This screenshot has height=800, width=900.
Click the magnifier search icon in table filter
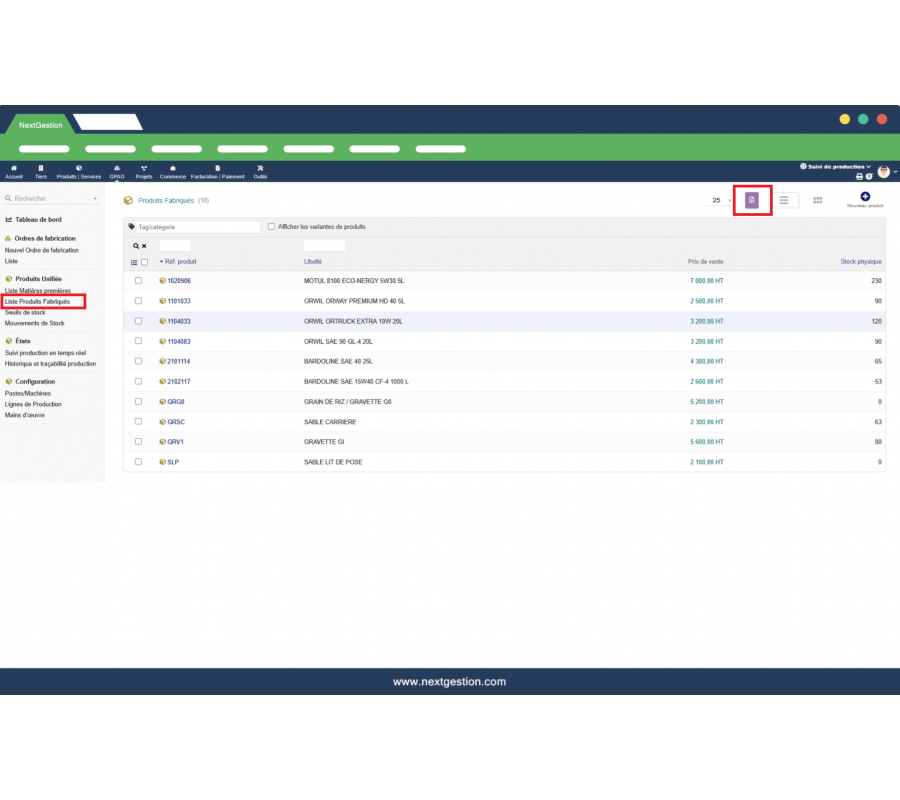136,245
